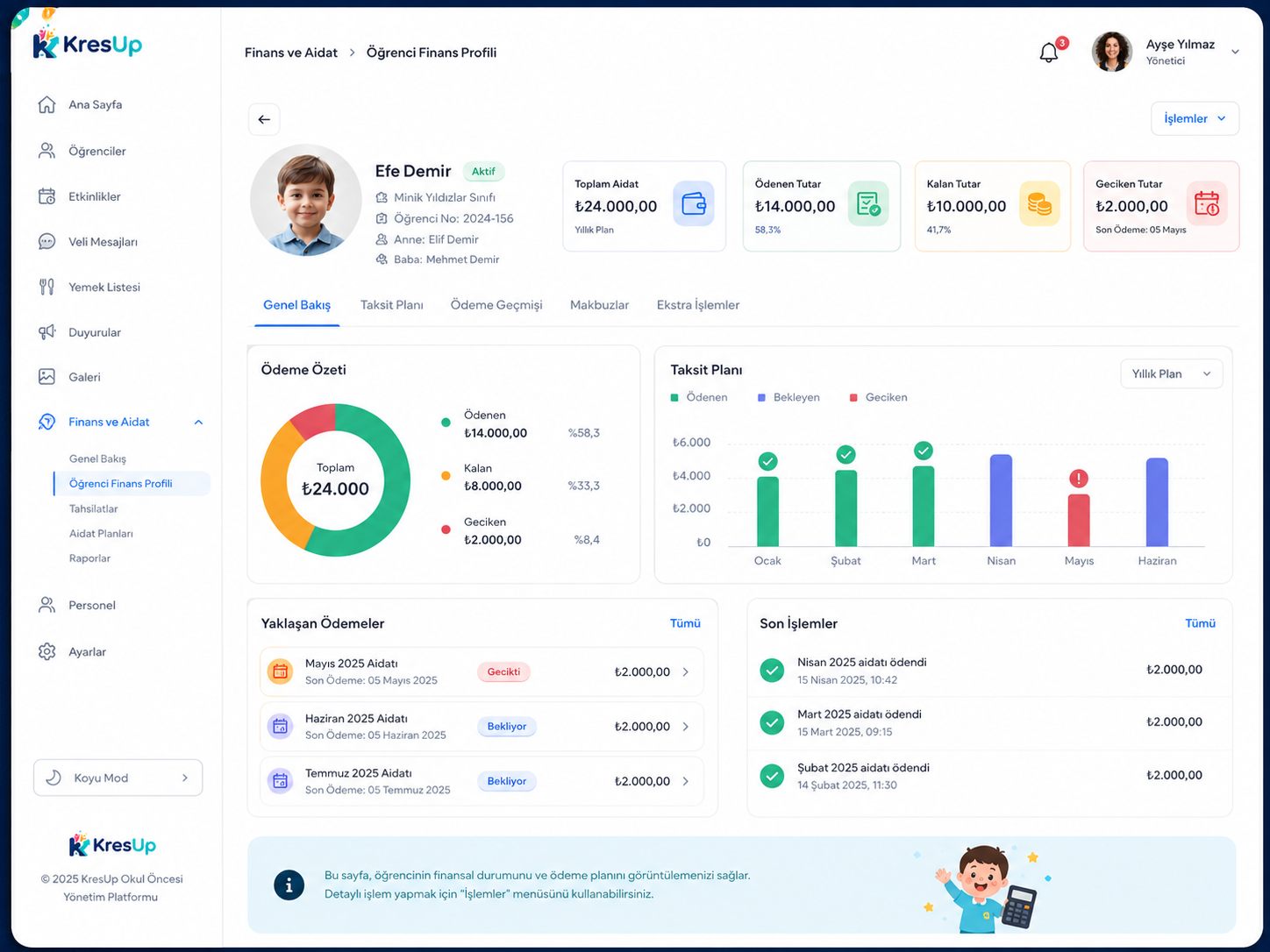
Task: Click Efe Demir's profile photo
Action: (x=306, y=201)
